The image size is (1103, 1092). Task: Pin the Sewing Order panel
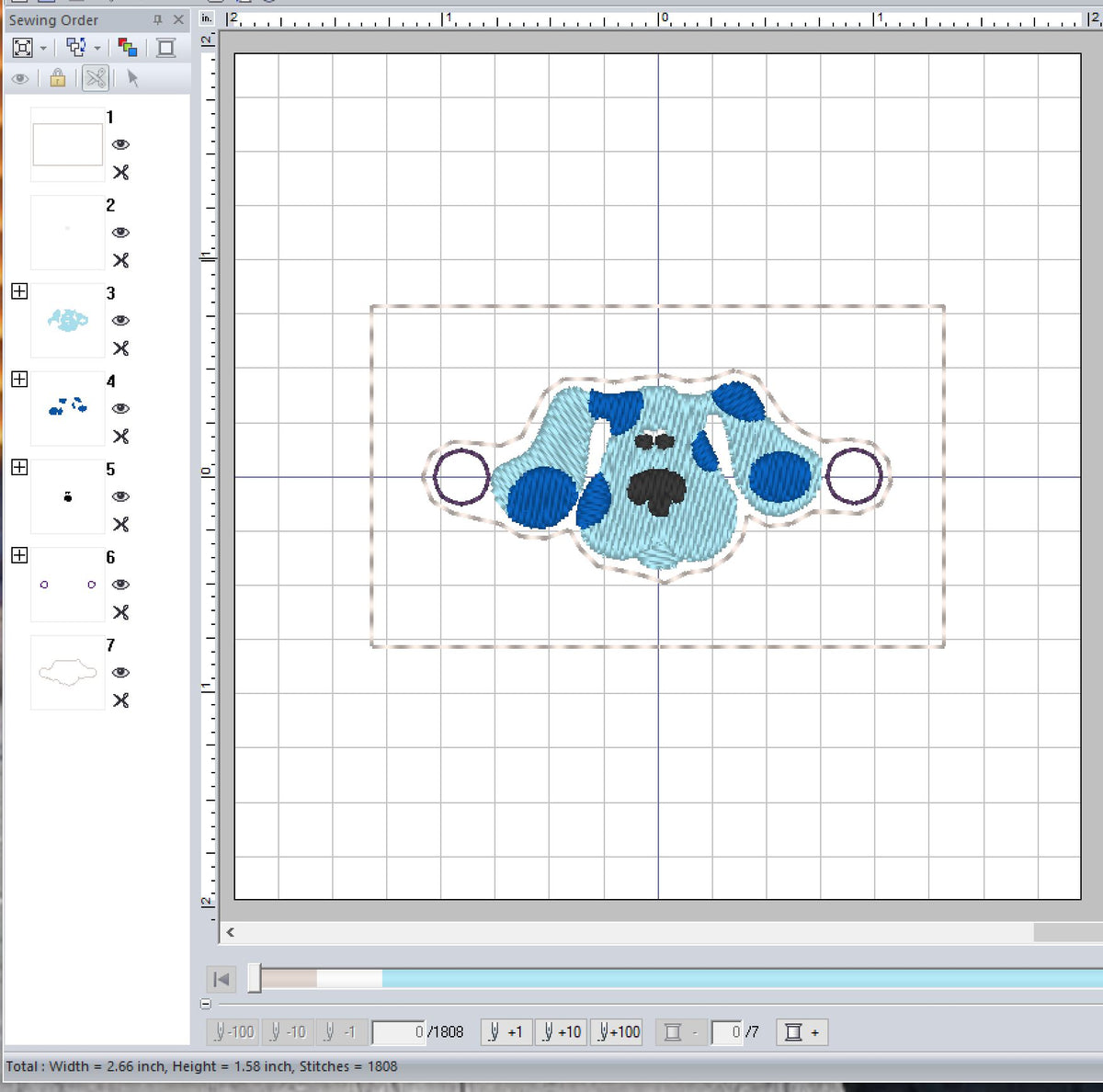pos(157,19)
